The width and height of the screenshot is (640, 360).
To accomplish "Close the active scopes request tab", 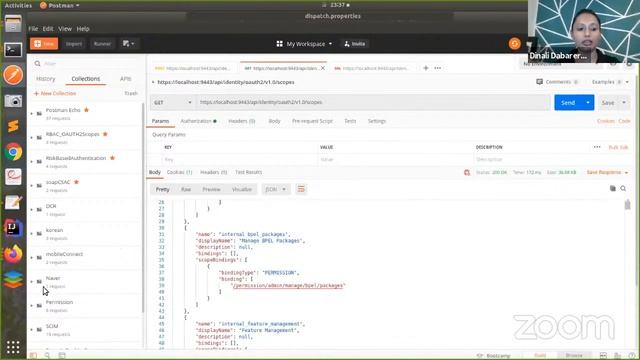I will (x=323, y=68).
